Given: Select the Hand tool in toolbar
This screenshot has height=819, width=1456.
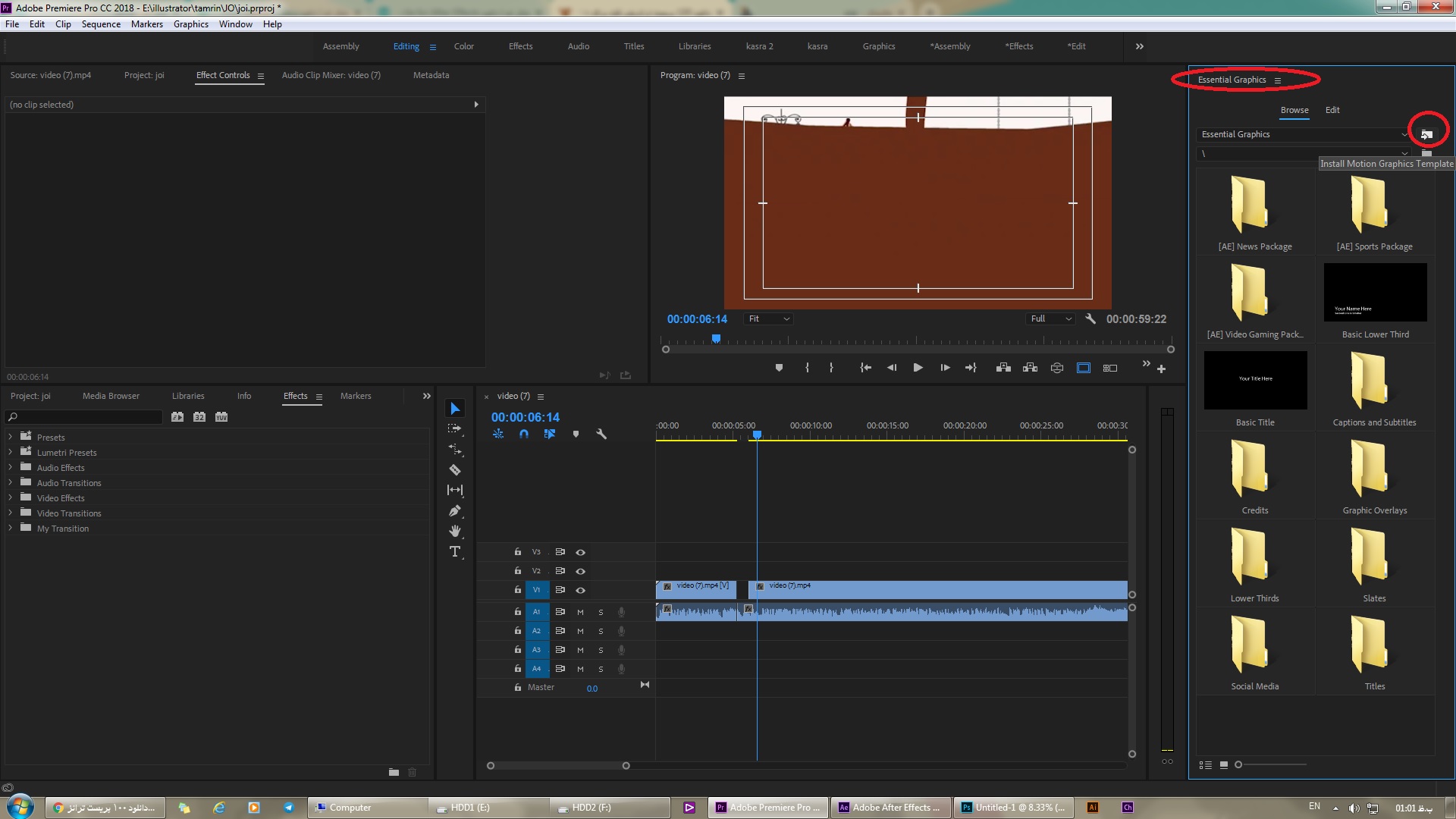Looking at the screenshot, I should [455, 531].
